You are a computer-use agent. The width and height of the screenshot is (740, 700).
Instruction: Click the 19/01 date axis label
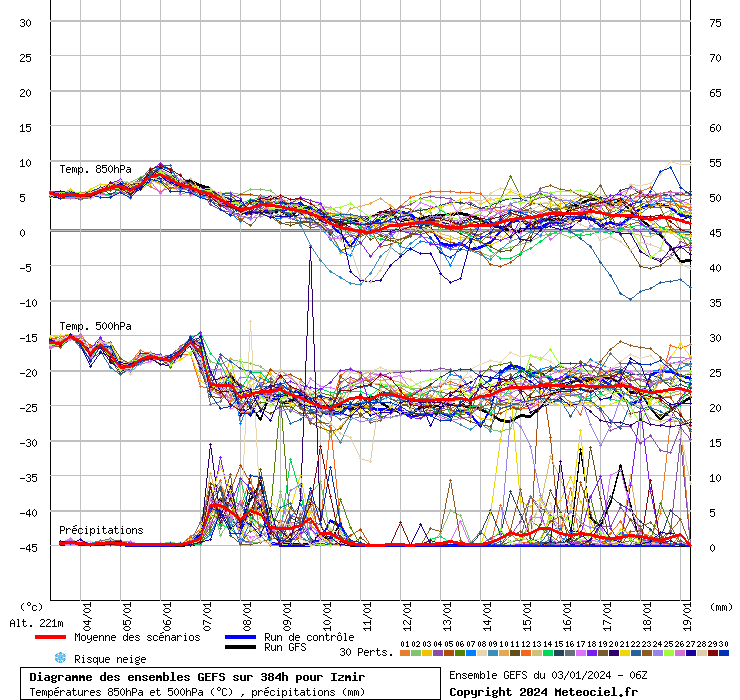click(688, 616)
